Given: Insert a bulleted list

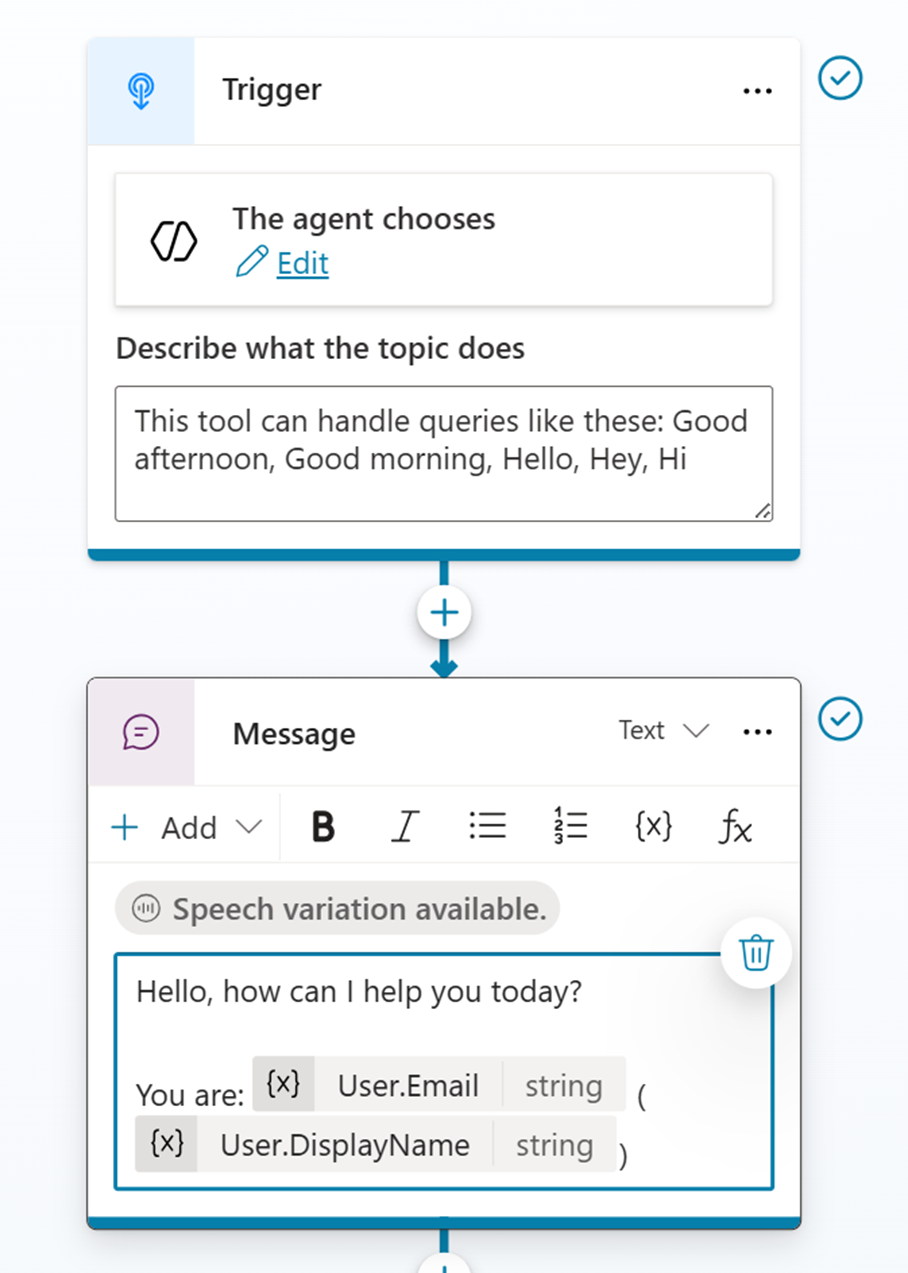Looking at the screenshot, I should coord(487,826).
